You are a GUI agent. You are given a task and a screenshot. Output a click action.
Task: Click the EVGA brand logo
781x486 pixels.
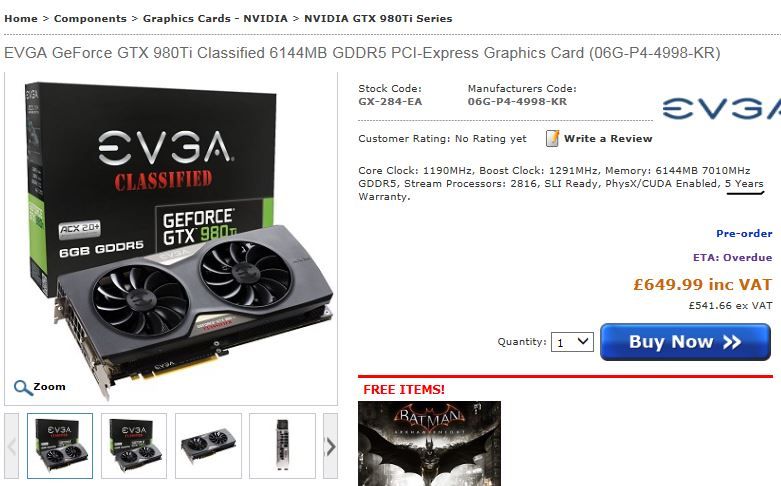[x=721, y=109]
